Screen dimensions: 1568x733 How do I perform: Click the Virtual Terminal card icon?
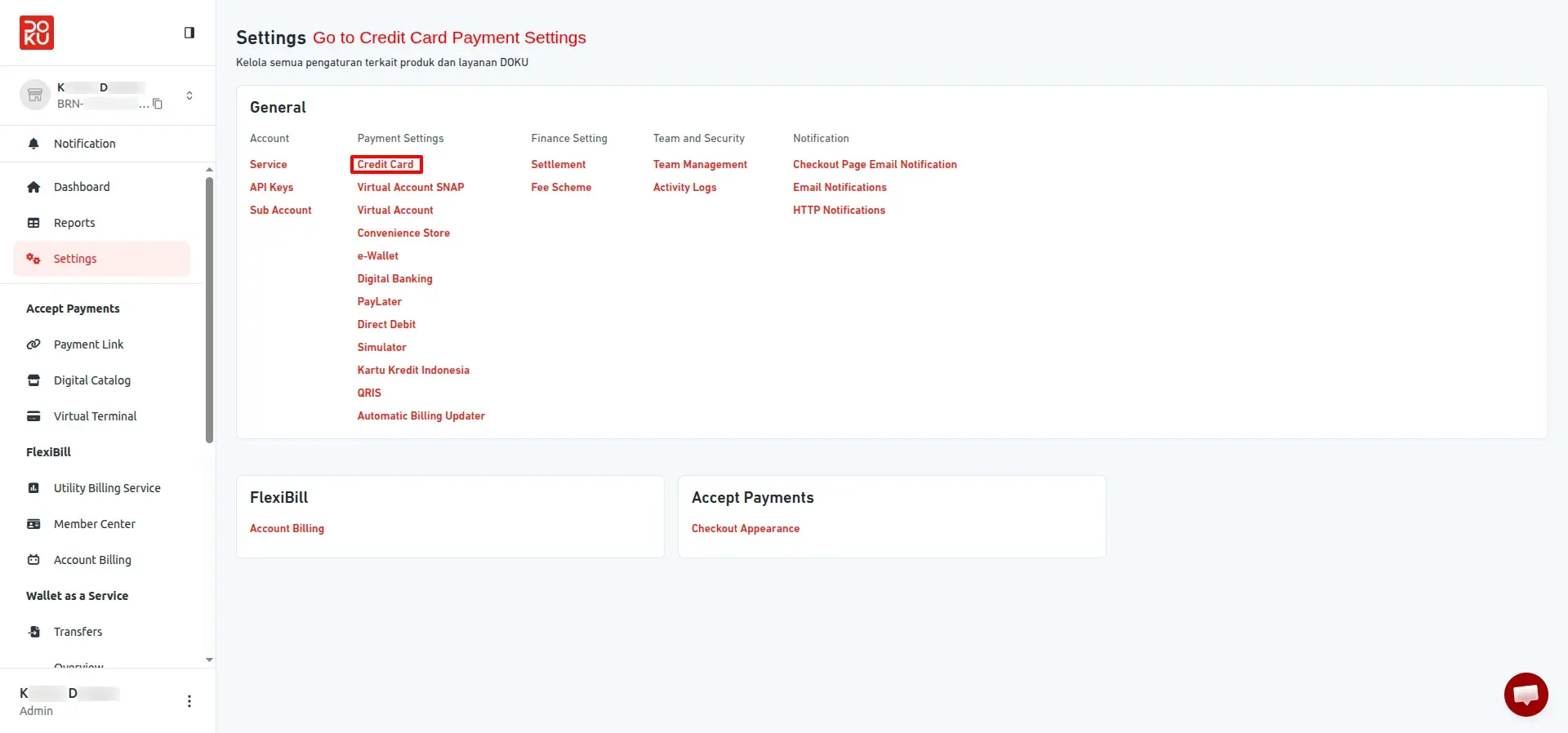(x=33, y=416)
